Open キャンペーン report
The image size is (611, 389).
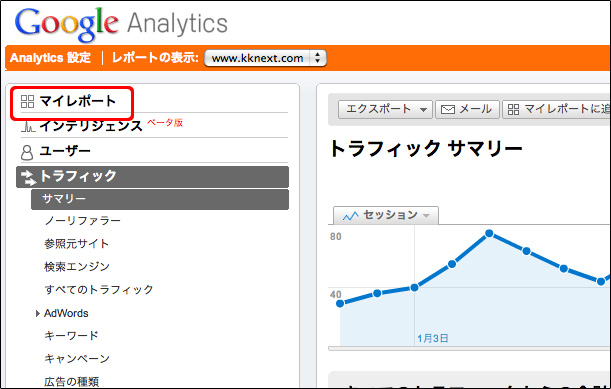click(x=77, y=359)
